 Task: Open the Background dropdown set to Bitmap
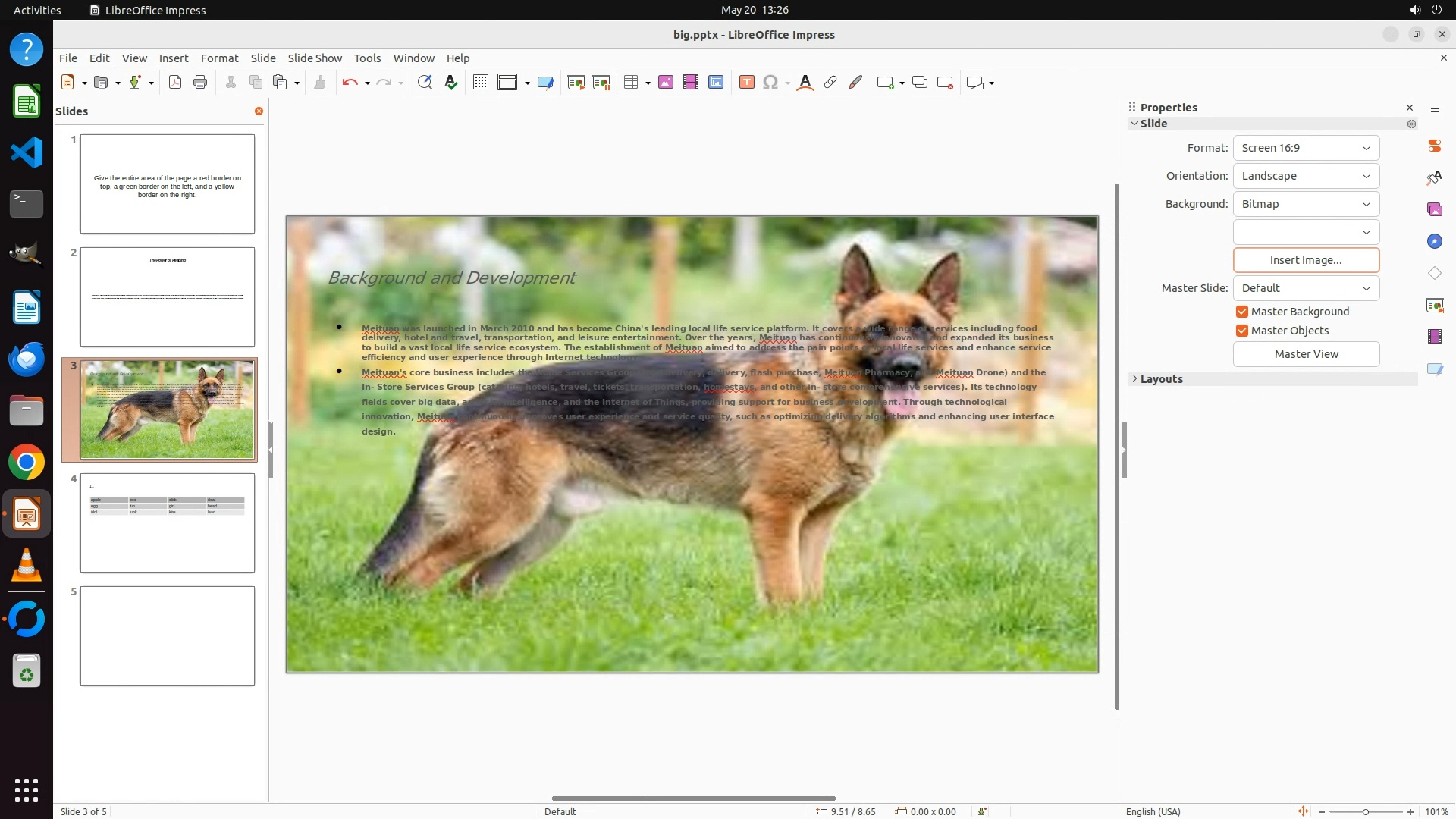[1306, 204]
